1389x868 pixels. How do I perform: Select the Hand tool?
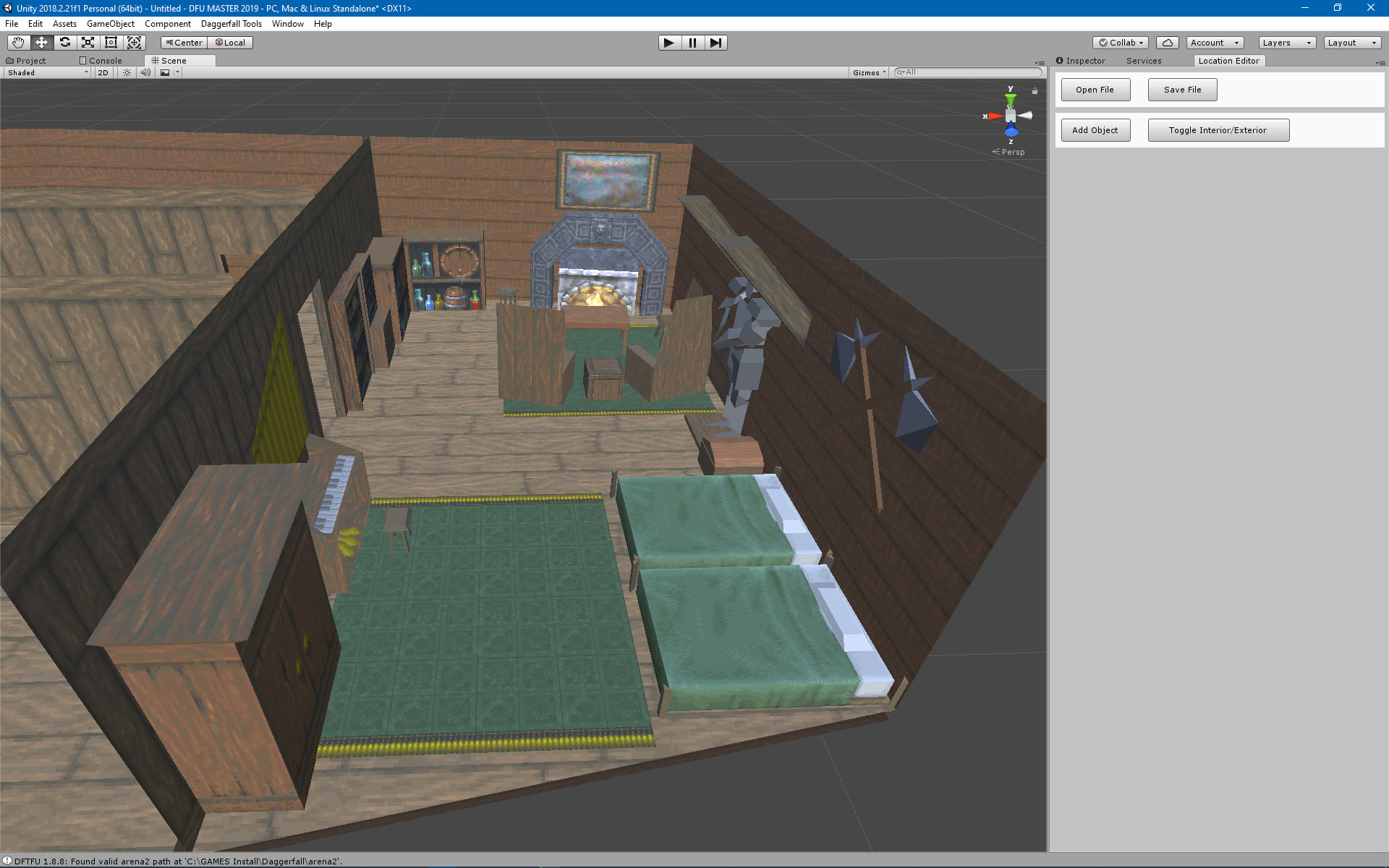point(18,43)
